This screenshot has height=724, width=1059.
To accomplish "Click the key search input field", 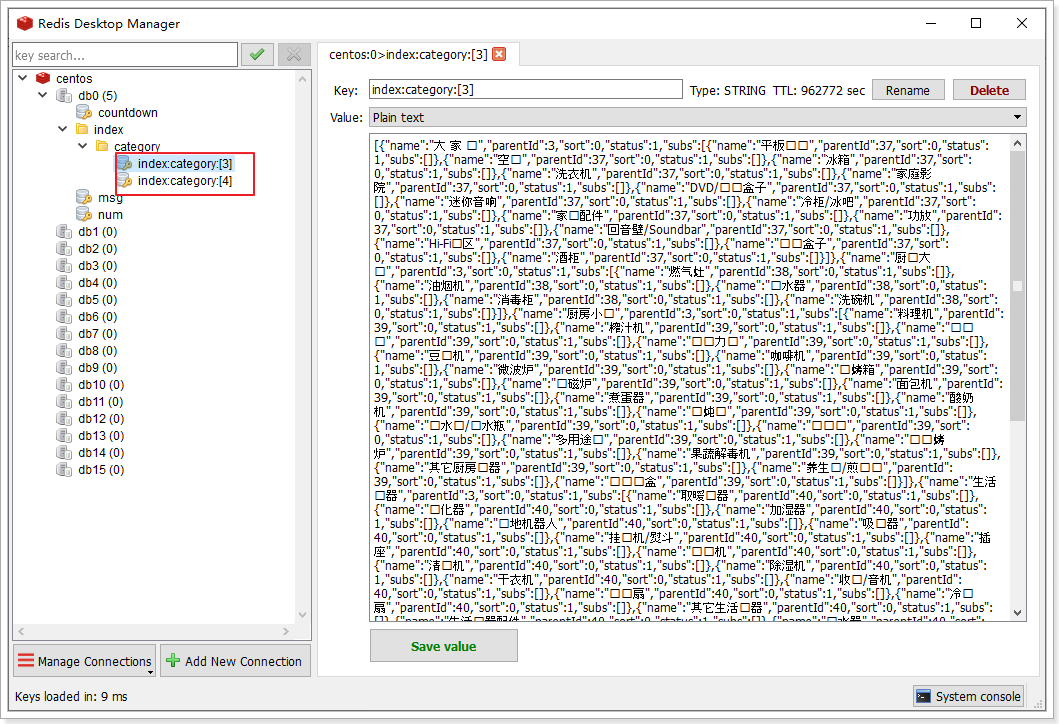I will [124, 55].
